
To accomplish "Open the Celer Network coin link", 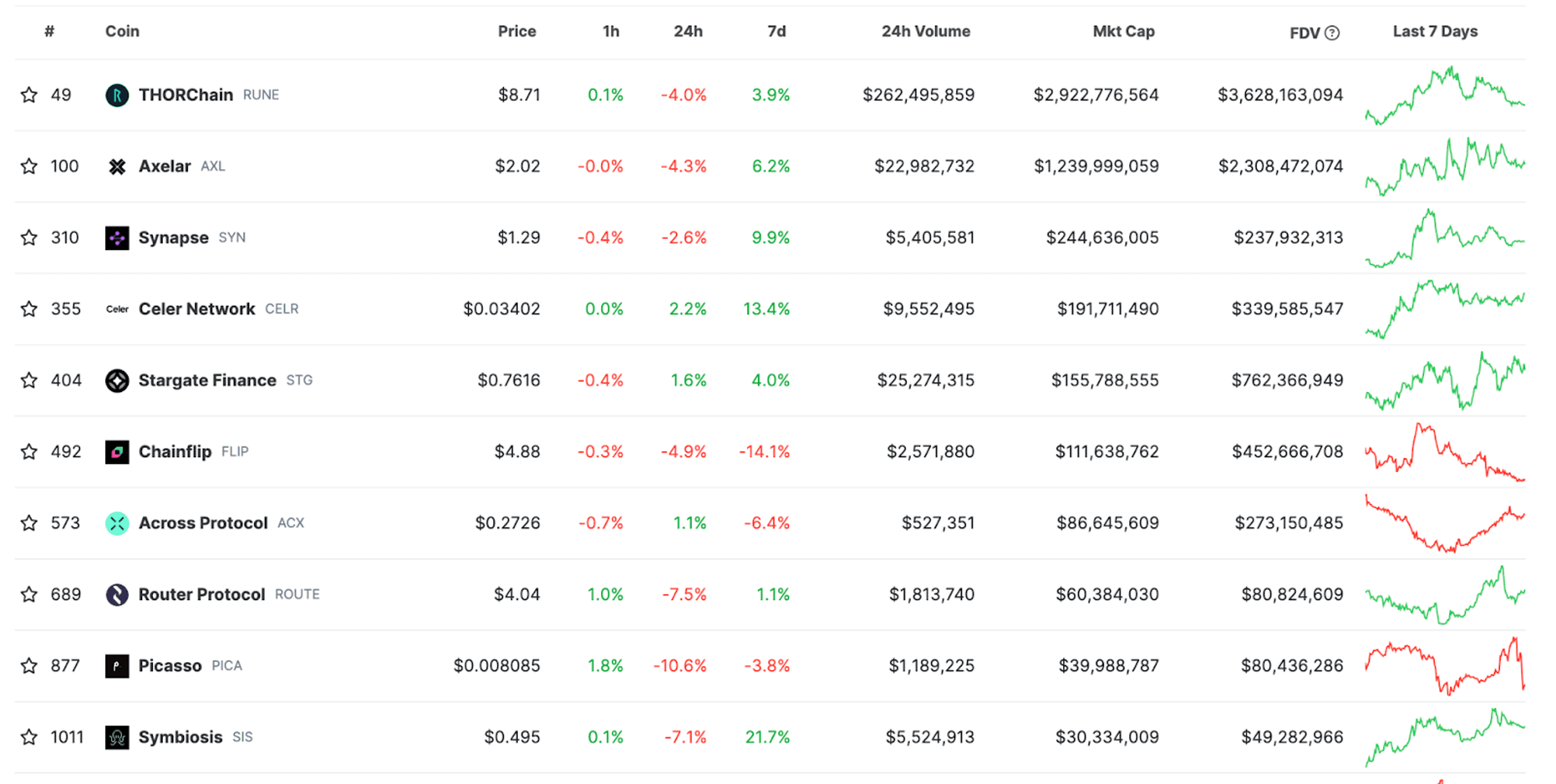I will coord(196,309).
